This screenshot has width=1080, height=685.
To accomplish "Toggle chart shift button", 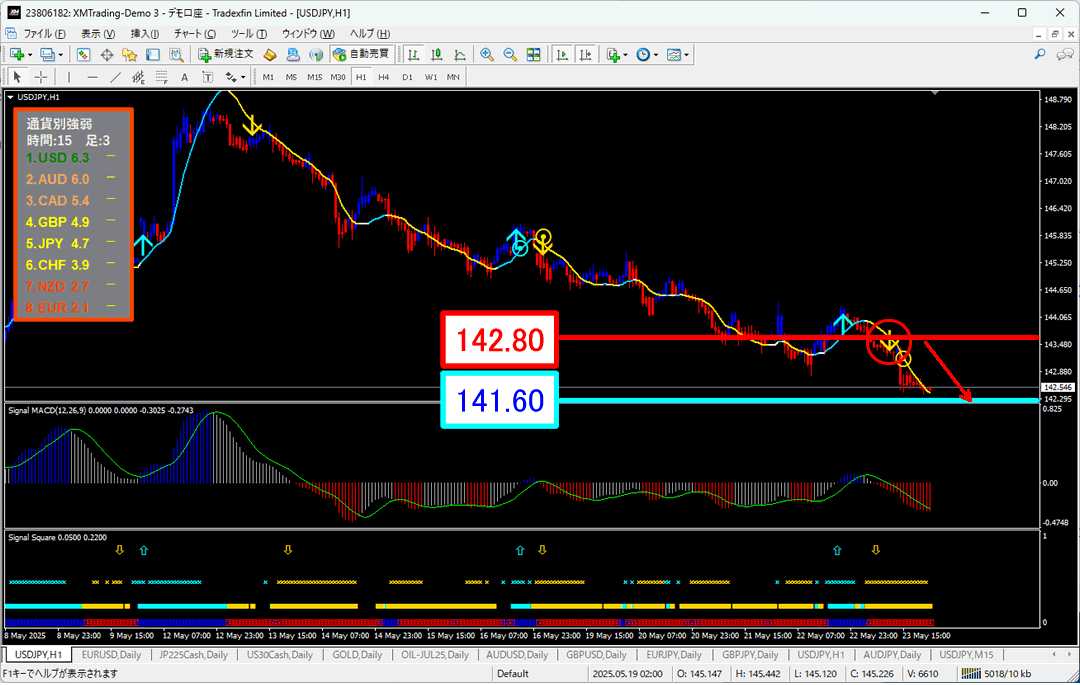I will (x=585, y=54).
